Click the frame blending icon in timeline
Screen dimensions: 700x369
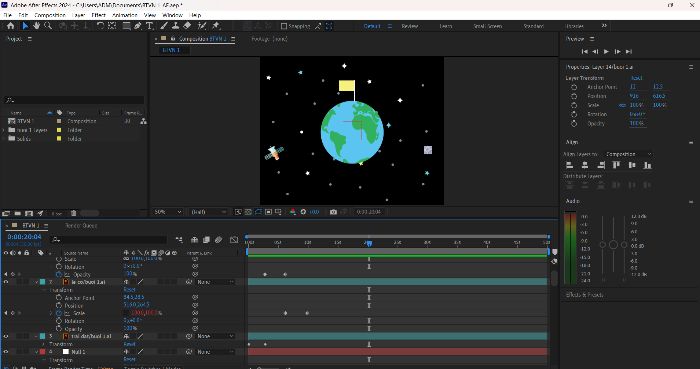[206, 240]
